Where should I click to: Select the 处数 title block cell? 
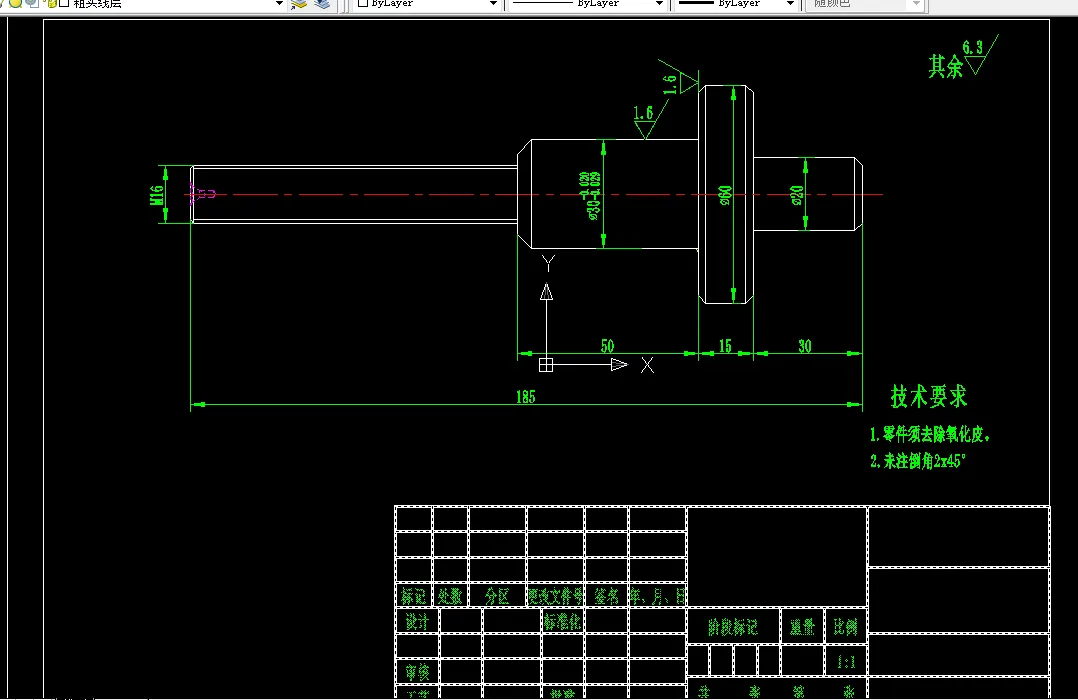pos(450,595)
